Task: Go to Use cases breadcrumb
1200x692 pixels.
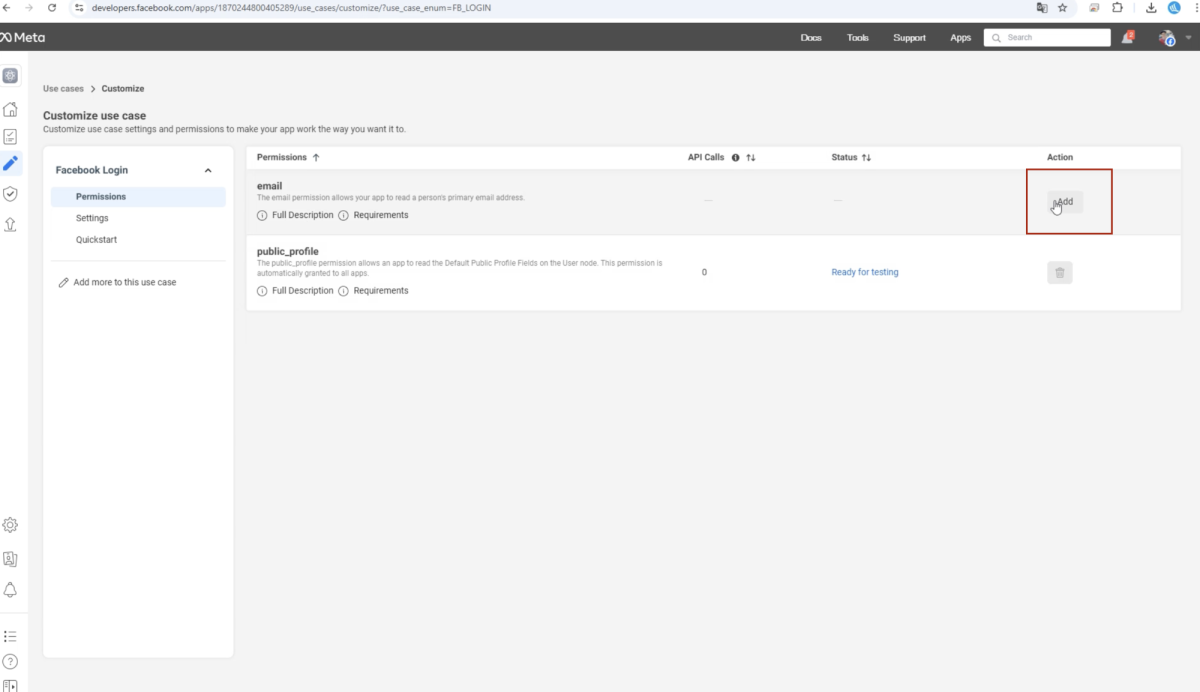Action: (63, 89)
